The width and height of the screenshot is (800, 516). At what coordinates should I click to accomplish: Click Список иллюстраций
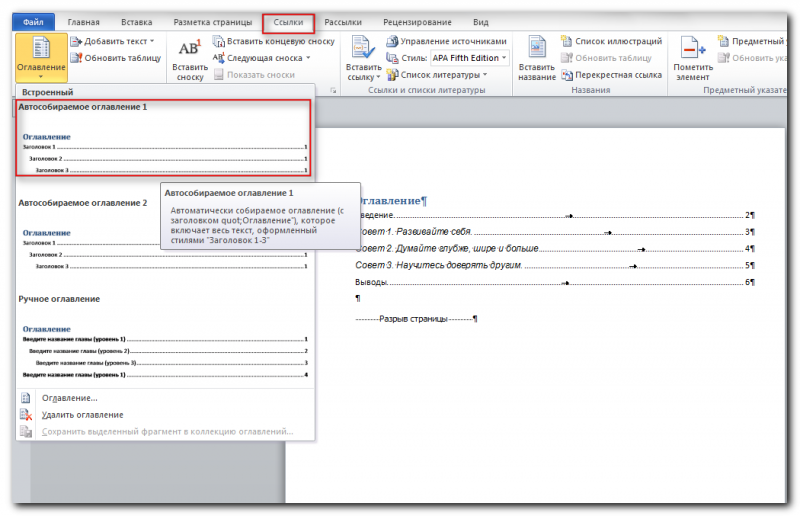click(612, 41)
